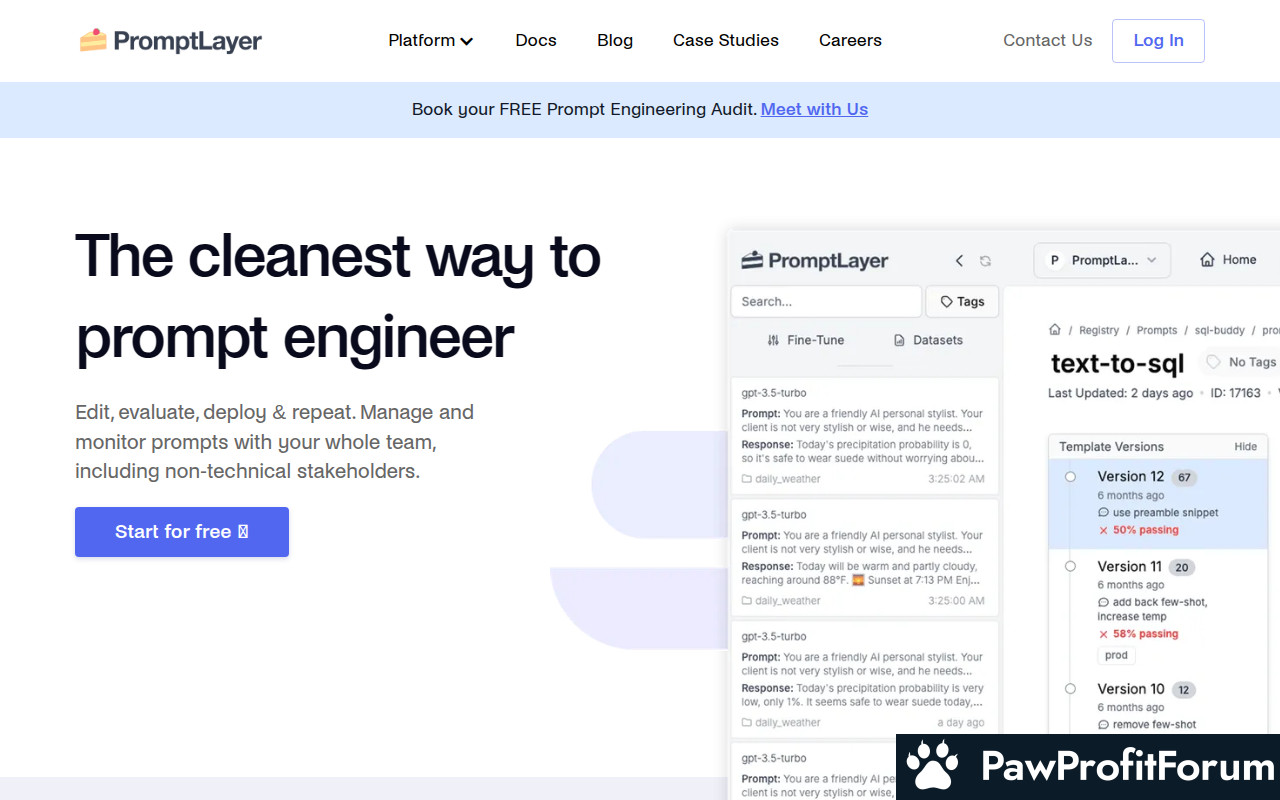Select Version 12 in template versions

[x=1158, y=504]
